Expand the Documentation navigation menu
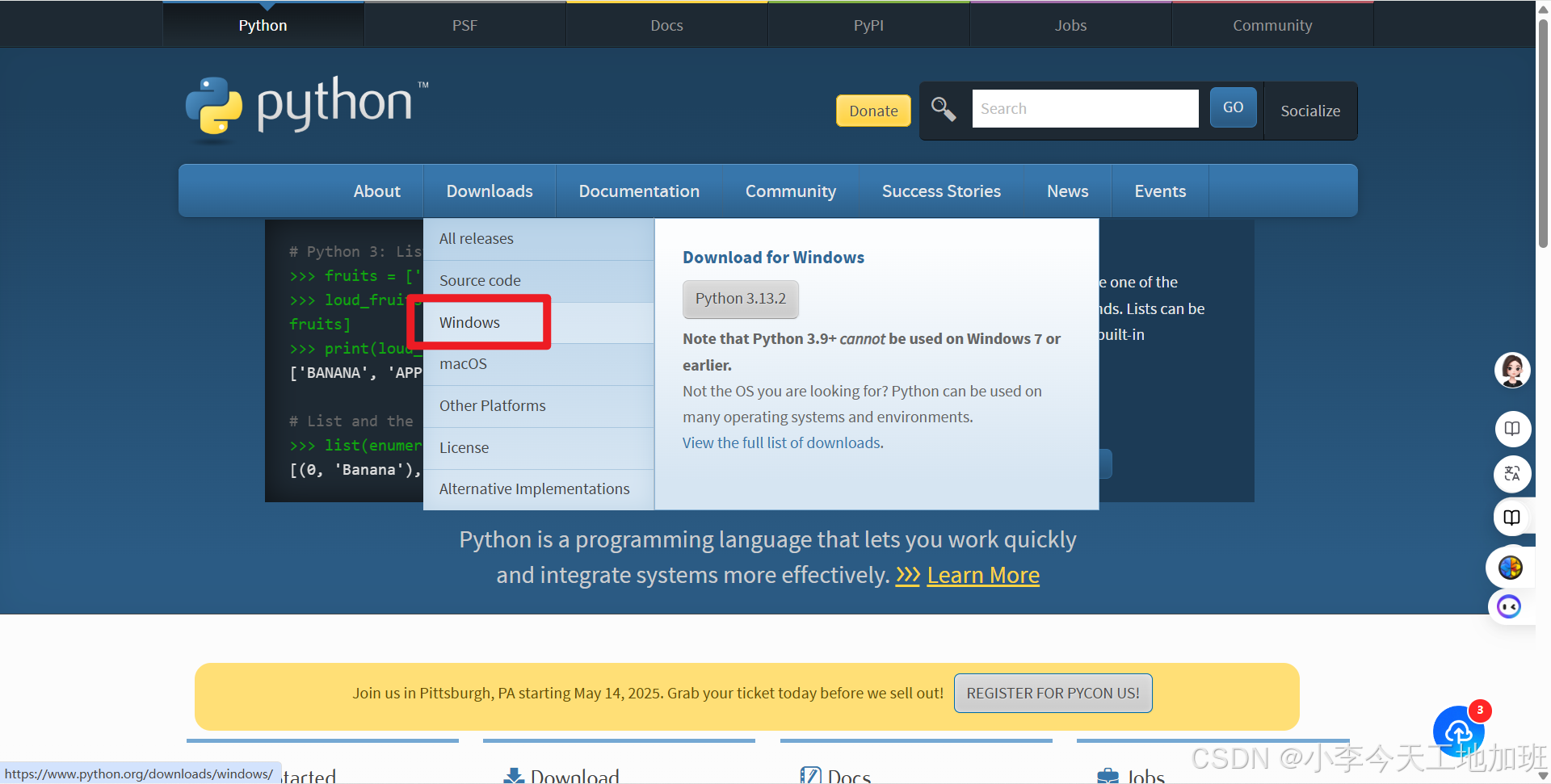Screen dimensions: 1551x784 [639, 191]
